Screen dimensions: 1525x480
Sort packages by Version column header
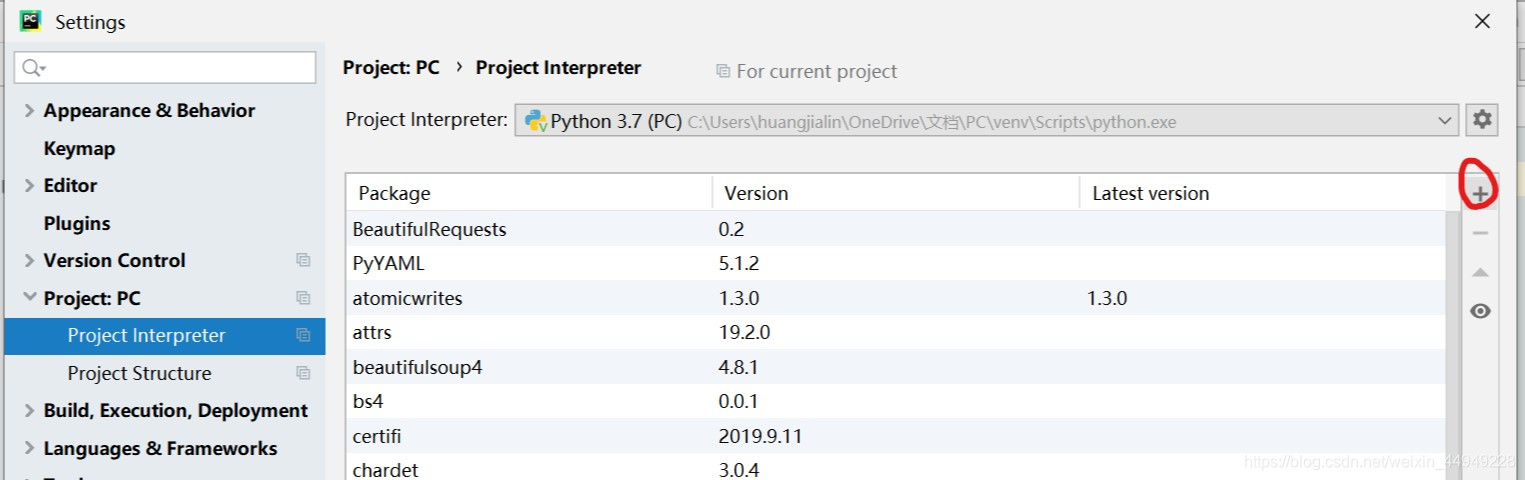coord(756,193)
